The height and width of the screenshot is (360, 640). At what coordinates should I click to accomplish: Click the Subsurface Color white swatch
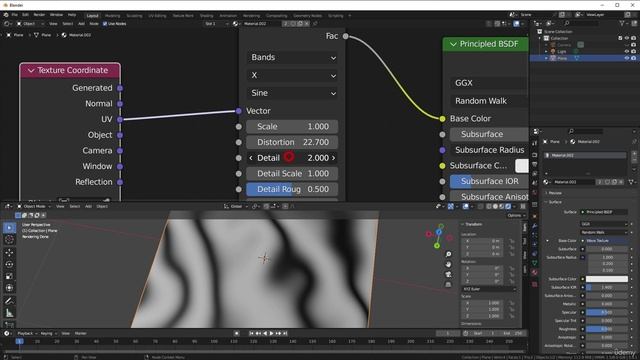[x=607, y=279]
